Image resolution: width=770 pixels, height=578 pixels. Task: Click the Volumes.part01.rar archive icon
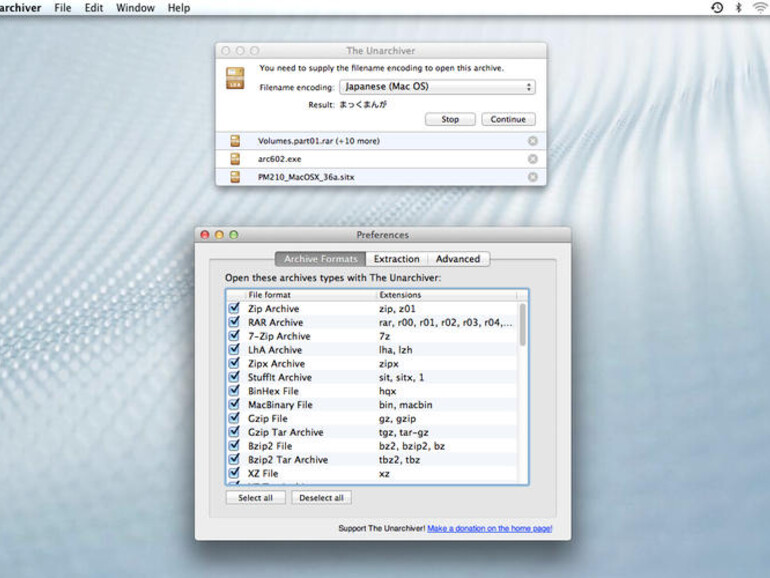point(235,141)
